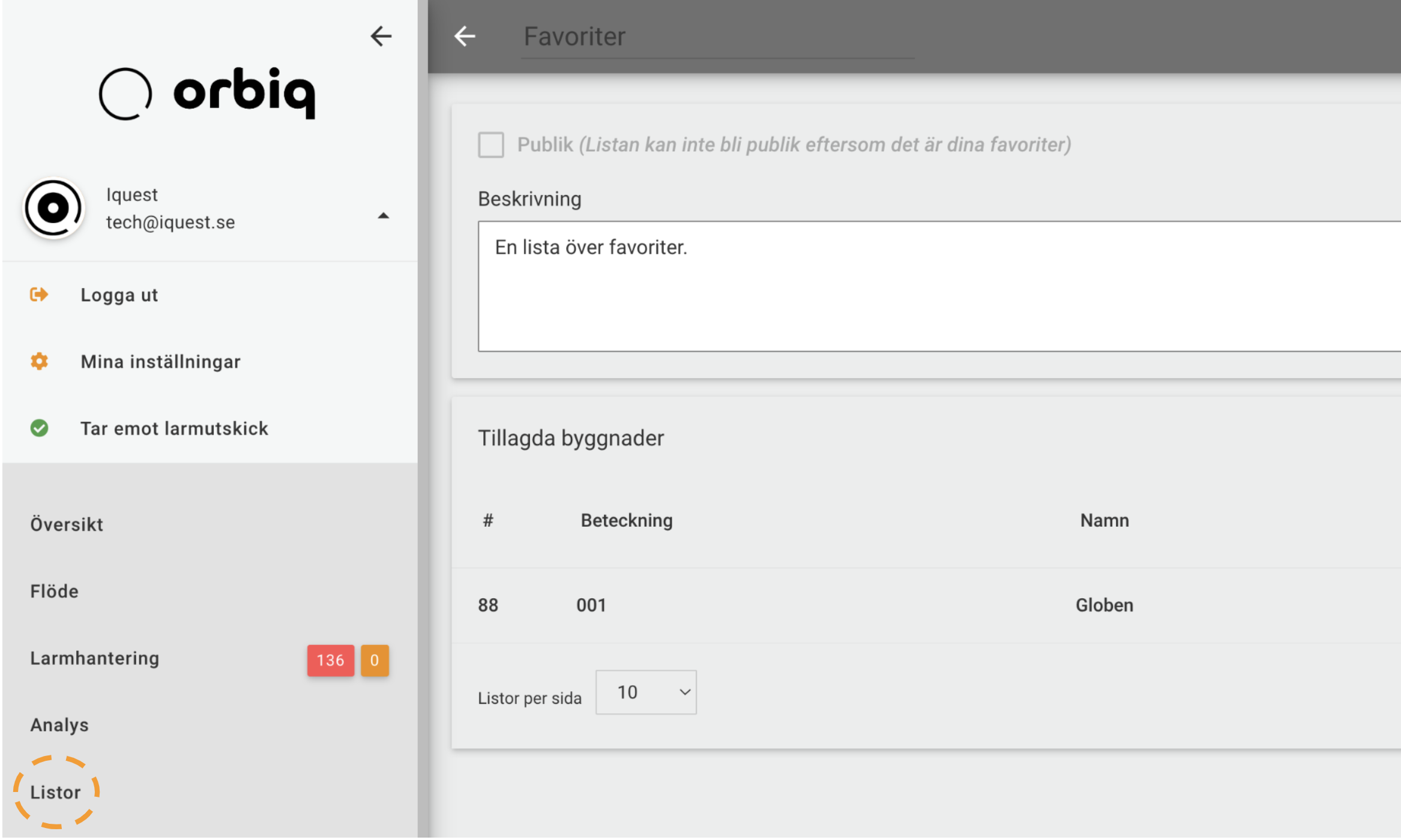1401x840 pixels.
Task: Click the orbiq logo
Action: pyautogui.click(x=207, y=93)
